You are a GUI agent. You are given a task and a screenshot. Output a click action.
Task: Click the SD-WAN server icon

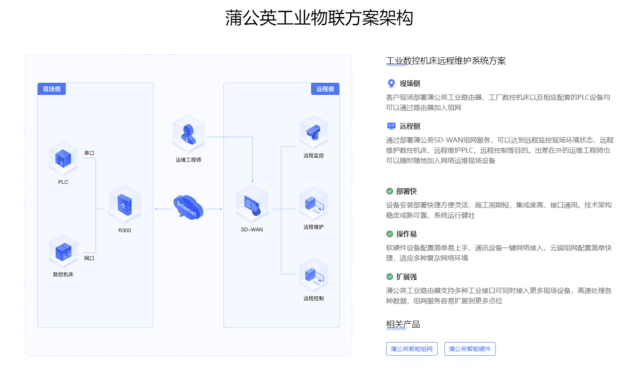[x=252, y=204]
